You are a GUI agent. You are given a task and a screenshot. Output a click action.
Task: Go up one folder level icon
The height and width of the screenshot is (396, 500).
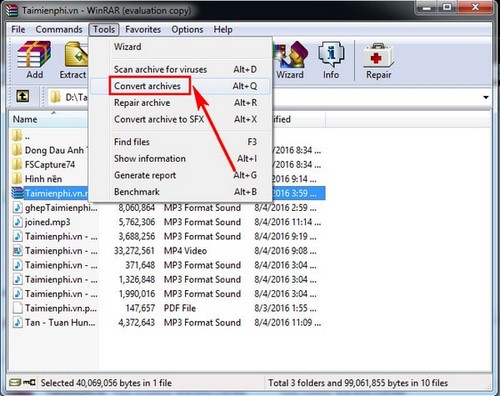[23, 97]
